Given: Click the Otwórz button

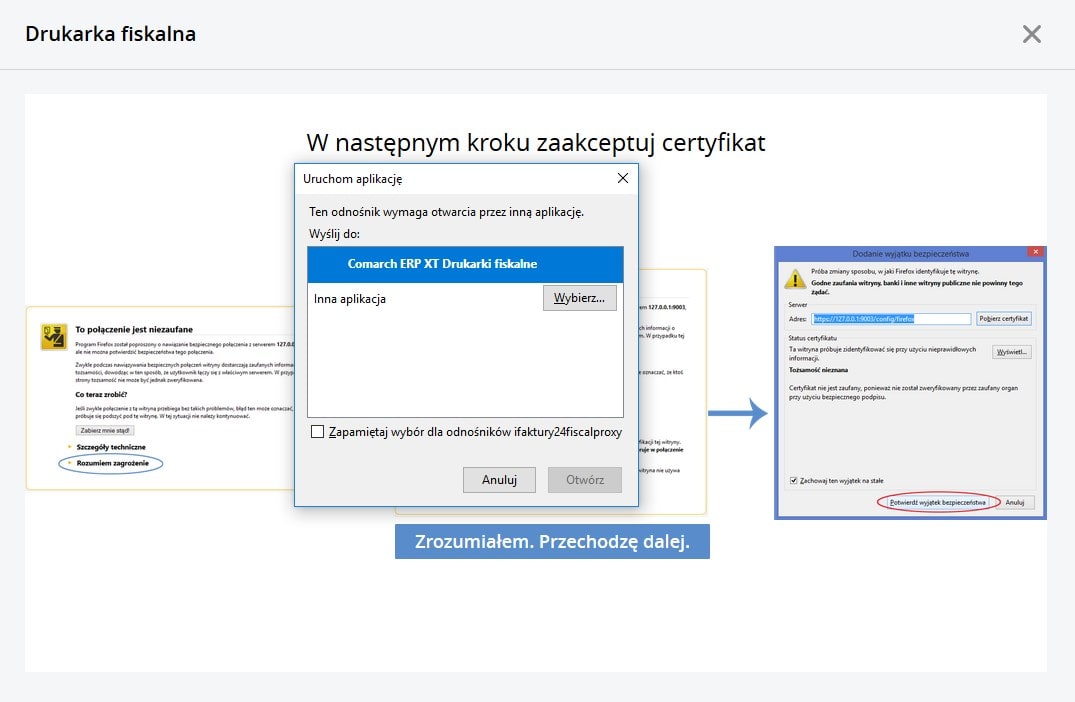Looking at the screenshot, I should (584, 480).
